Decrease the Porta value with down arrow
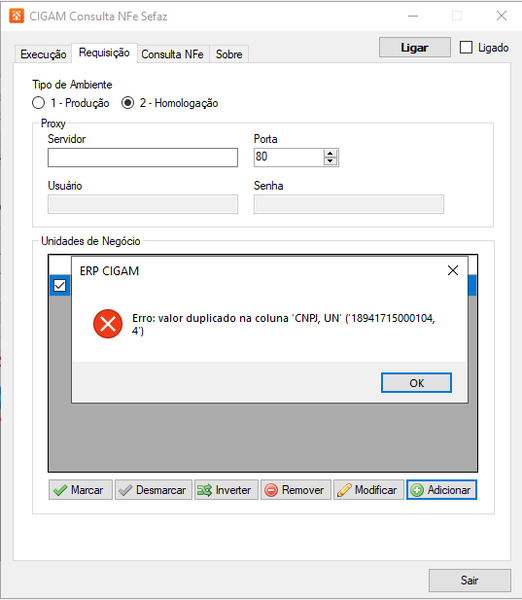This screenshot has height=600, width=522. tap(330, 161)
